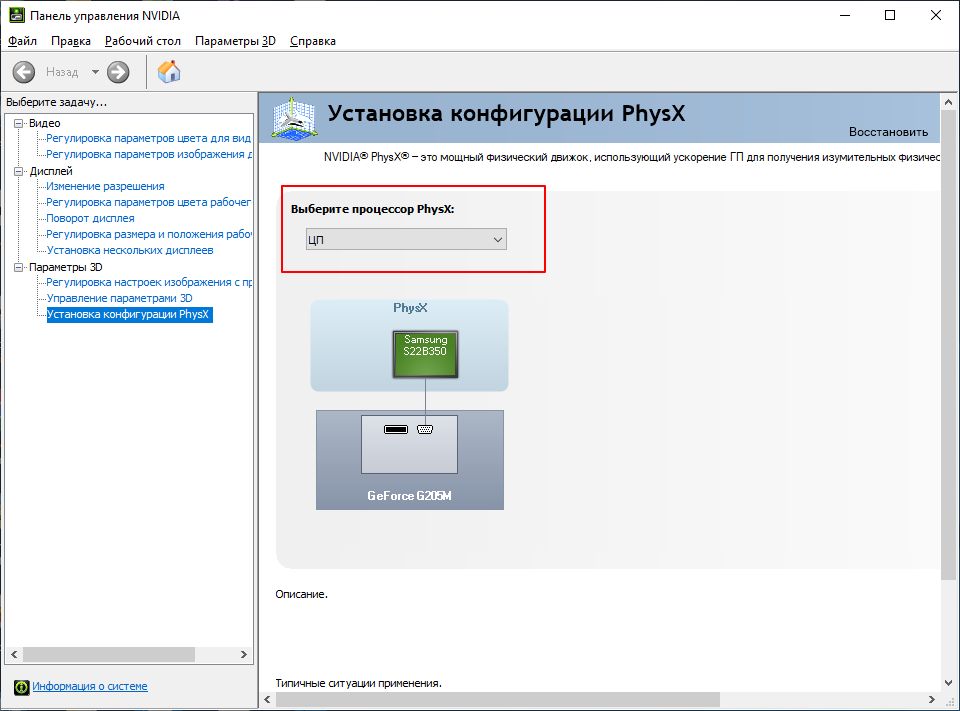
Task: Click the NVIDIA title bar icon
Action: [x=17, y=15]
